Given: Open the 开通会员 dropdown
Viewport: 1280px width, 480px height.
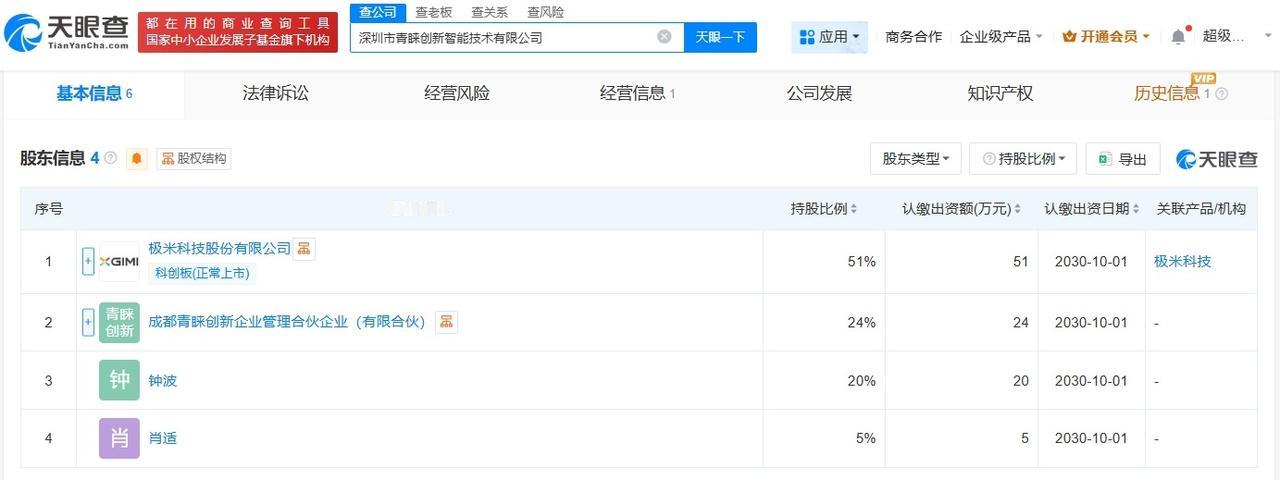Looking at the screenshot, I should 1106,37.
